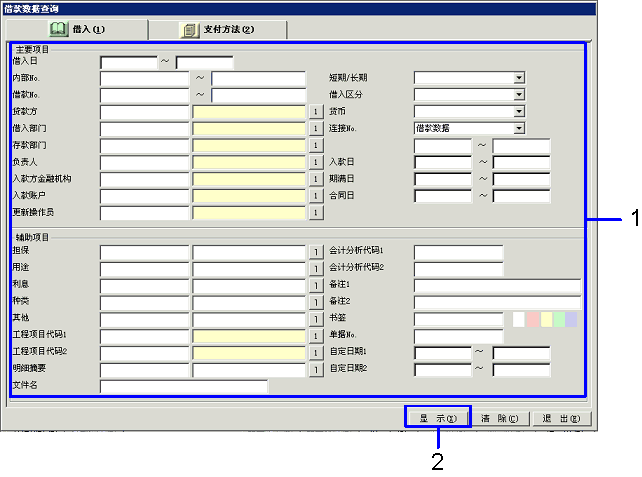This screenshot has width=642, height=477.
Task: Focus the 借入日 start date field
Action: 129,63
